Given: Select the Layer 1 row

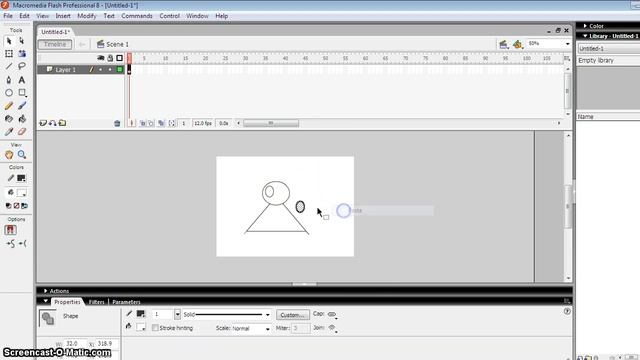Looking at the screenshot, I should point(80,70).
